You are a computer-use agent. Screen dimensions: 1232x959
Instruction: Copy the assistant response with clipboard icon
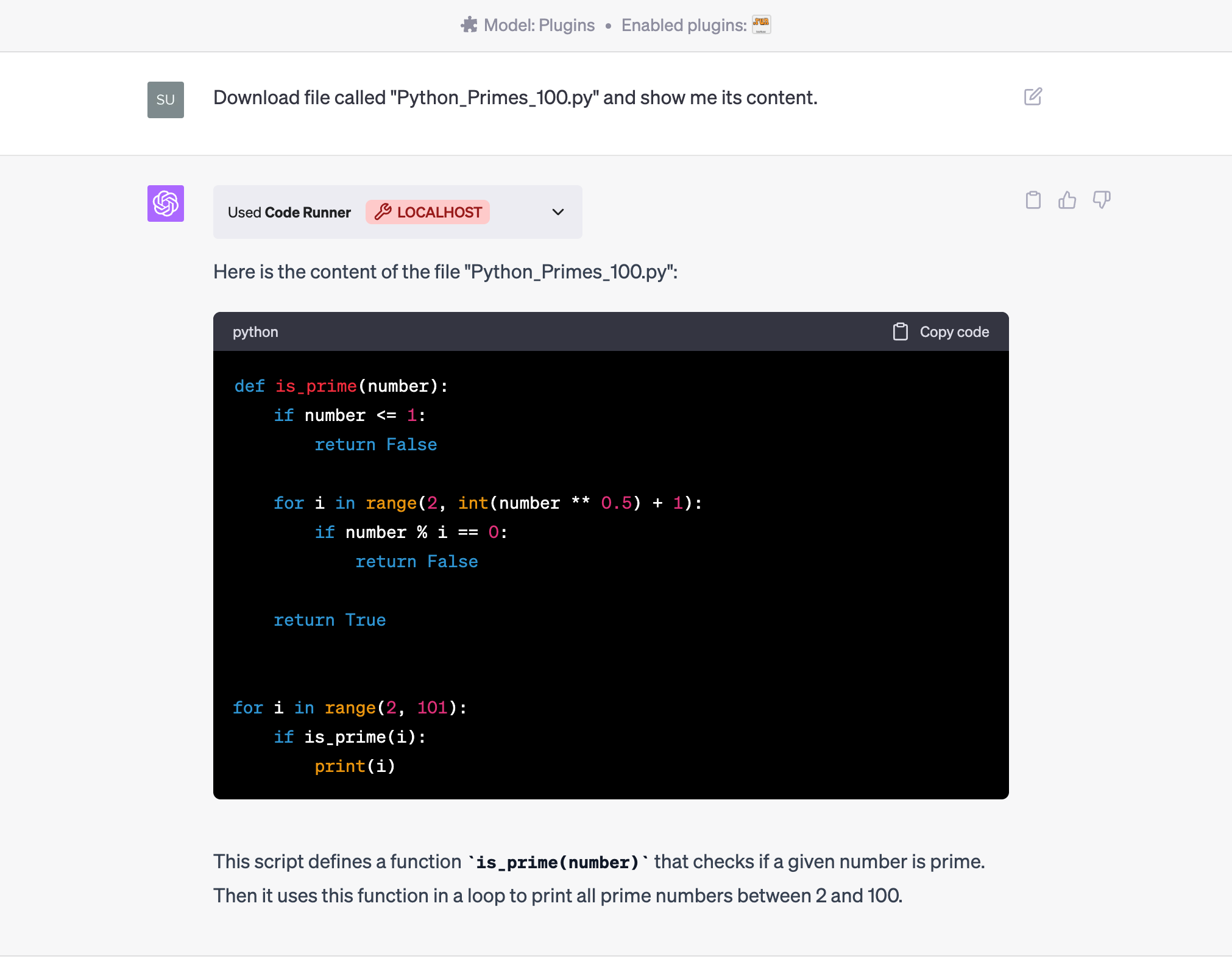click(1033, 200)
